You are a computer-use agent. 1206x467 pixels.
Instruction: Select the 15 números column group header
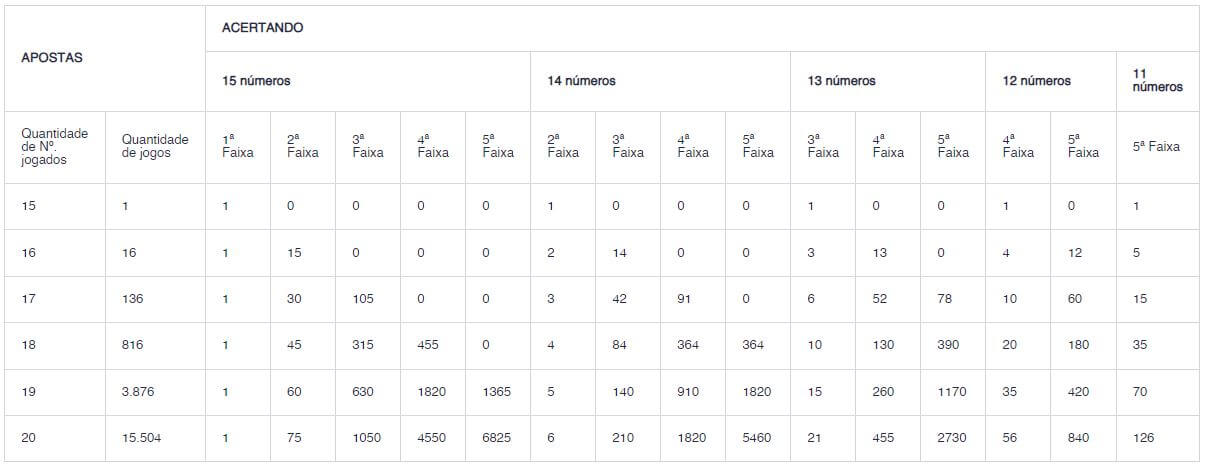(256, 81)
